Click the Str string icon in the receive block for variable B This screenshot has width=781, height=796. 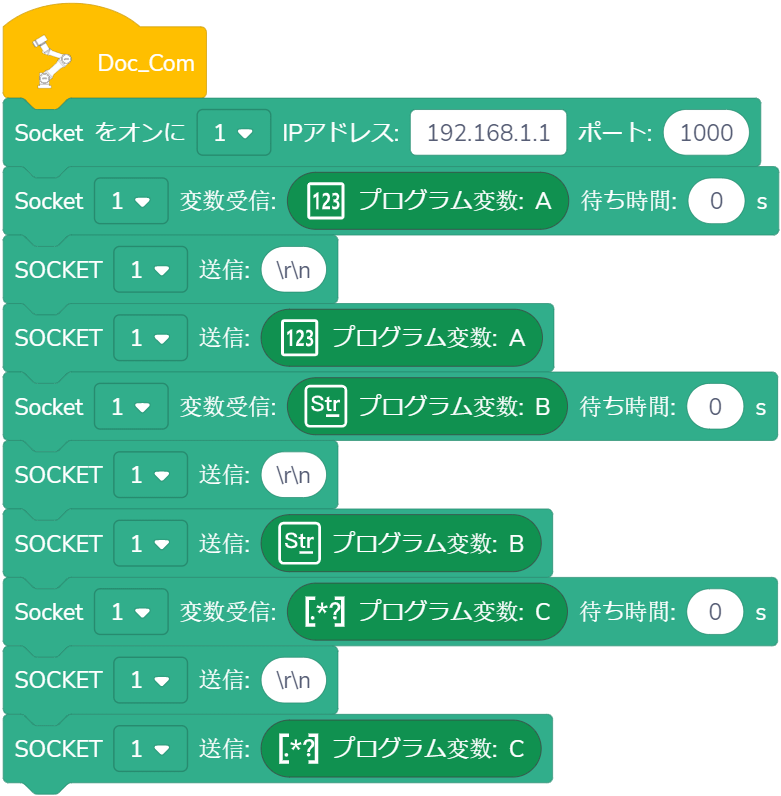(326, 407)
